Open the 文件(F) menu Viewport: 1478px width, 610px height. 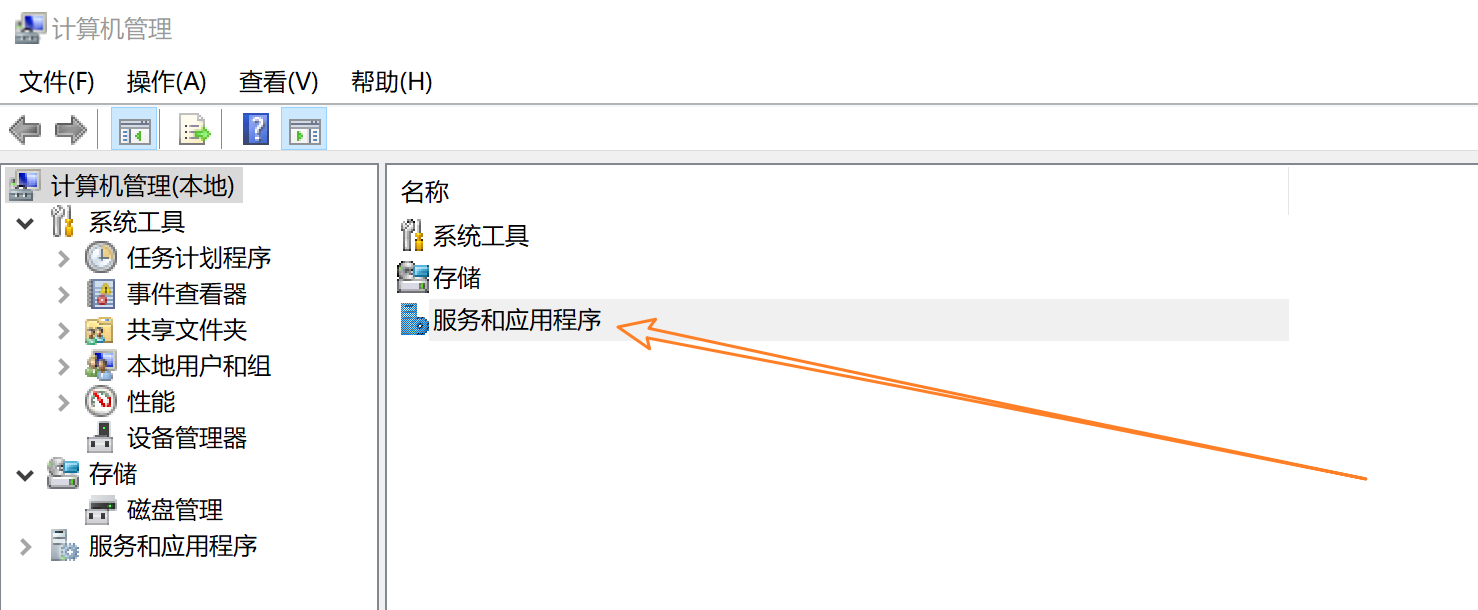57,82
